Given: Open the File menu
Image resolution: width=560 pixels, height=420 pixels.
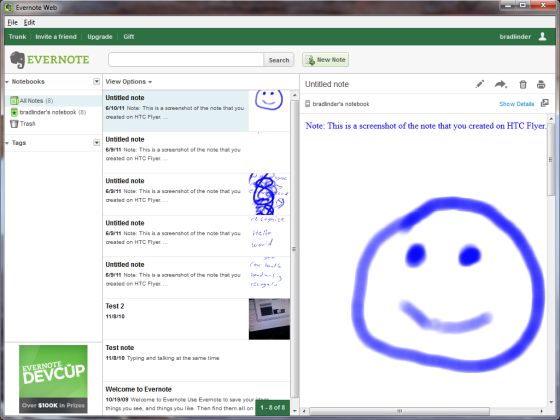Looking at the screenshot, I should coord(12,22).
